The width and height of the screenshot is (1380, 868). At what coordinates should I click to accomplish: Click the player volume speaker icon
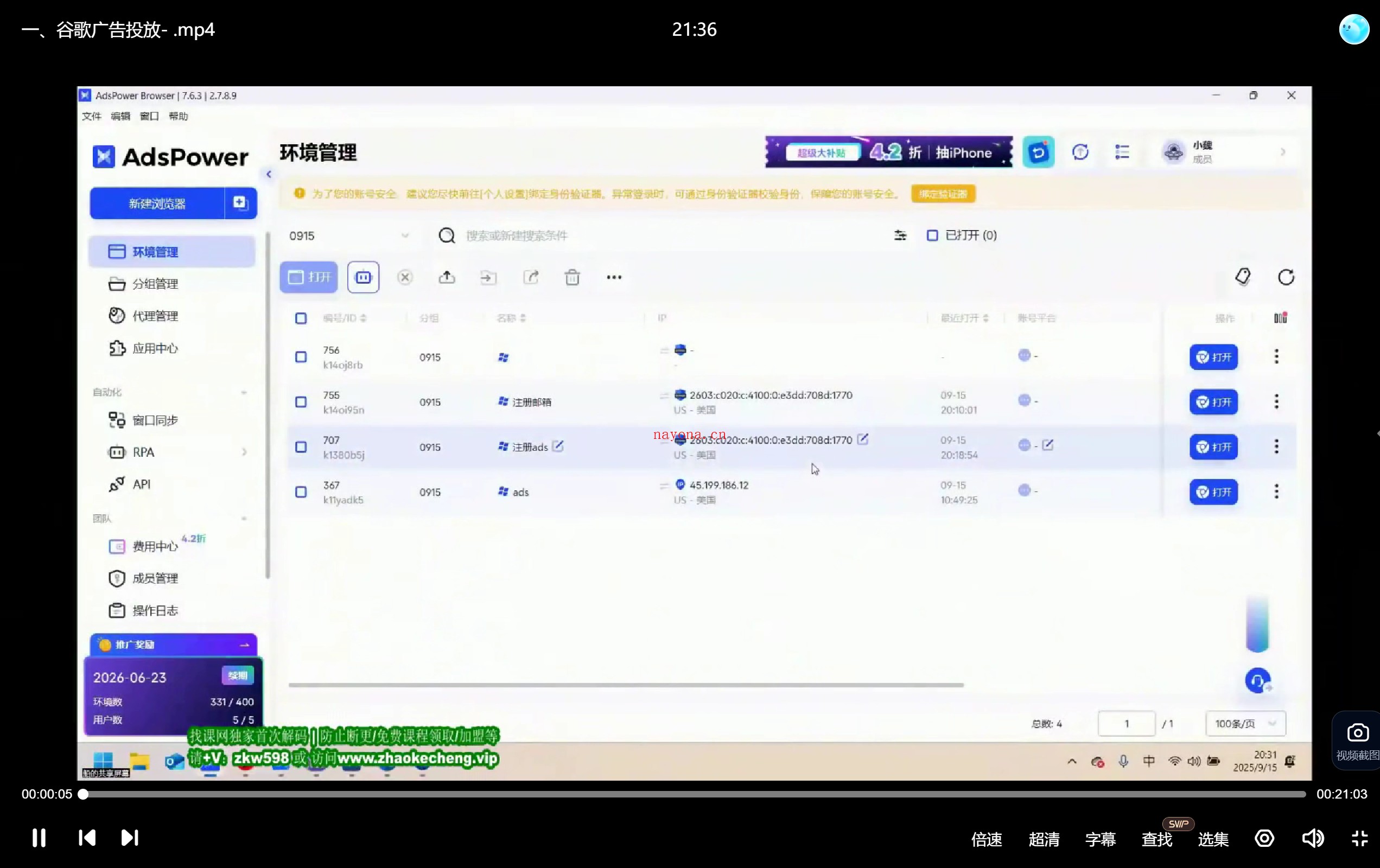click(x=1312, y=838)
